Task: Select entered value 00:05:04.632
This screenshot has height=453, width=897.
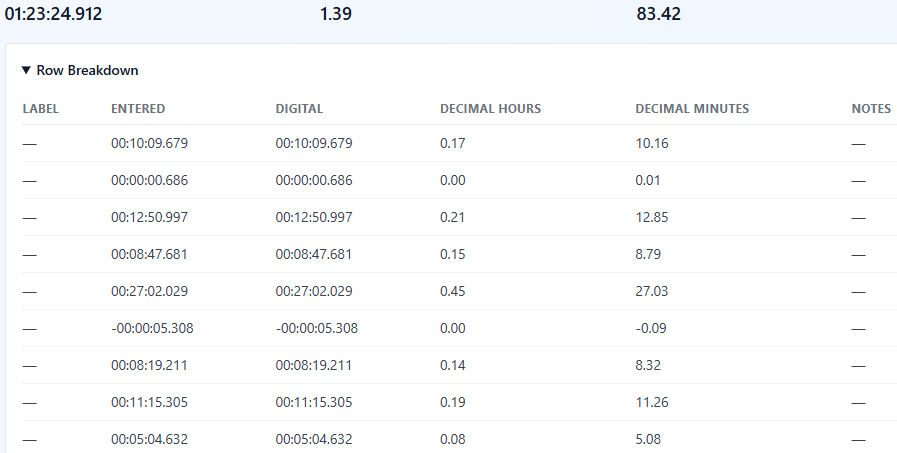Action: pyautogui.click(x=149, y=439)
